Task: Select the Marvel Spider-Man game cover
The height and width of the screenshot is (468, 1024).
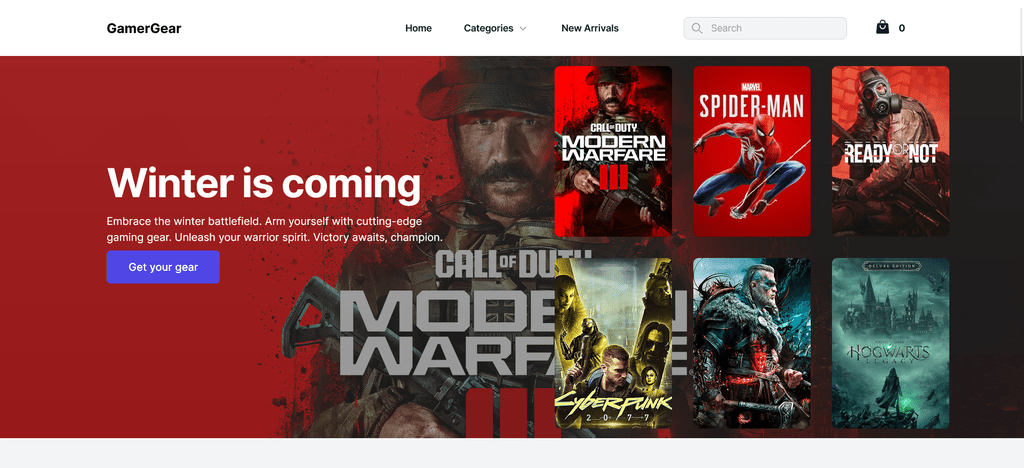Action: pos(752,151)
